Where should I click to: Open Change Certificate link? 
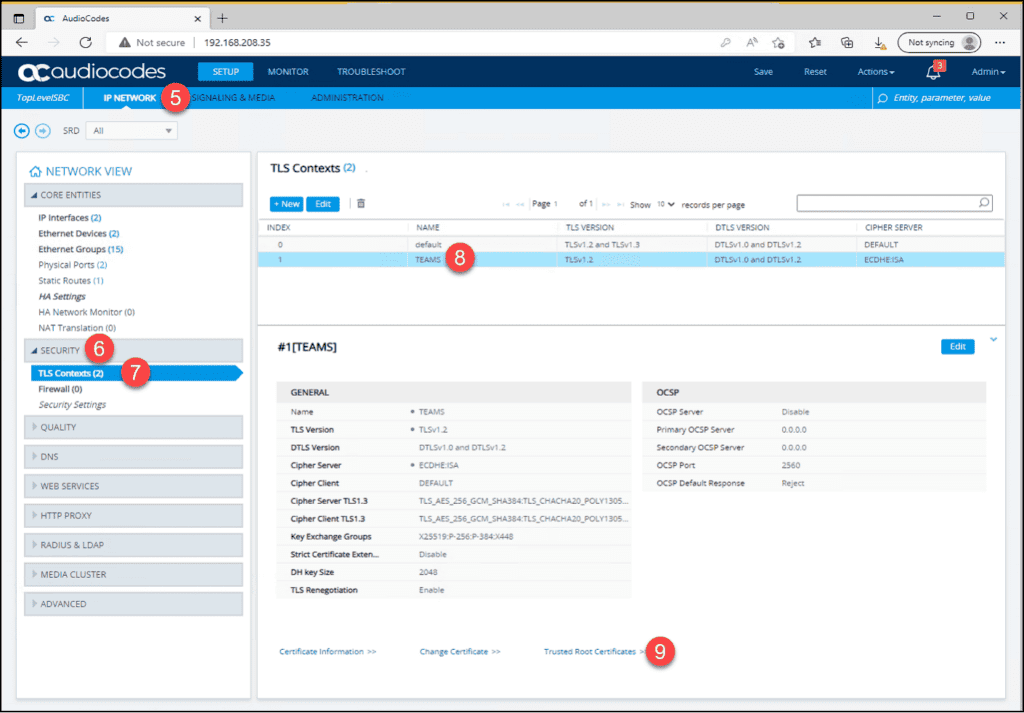pos(460,652)
